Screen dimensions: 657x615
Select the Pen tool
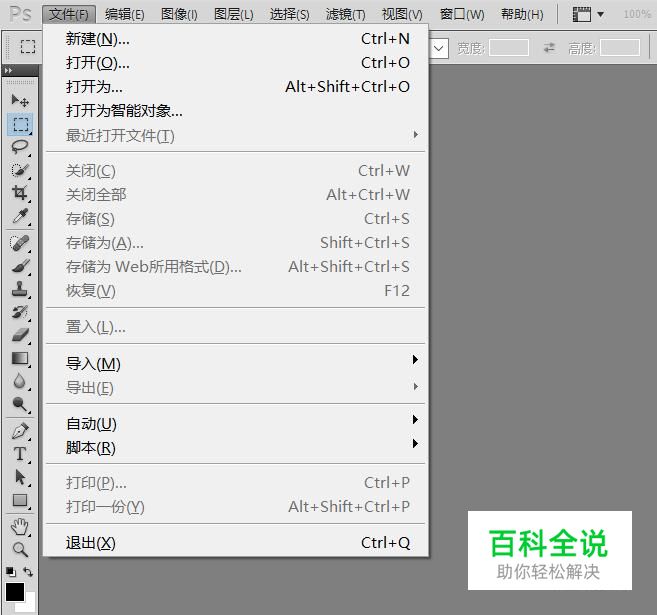coord(20,431)
